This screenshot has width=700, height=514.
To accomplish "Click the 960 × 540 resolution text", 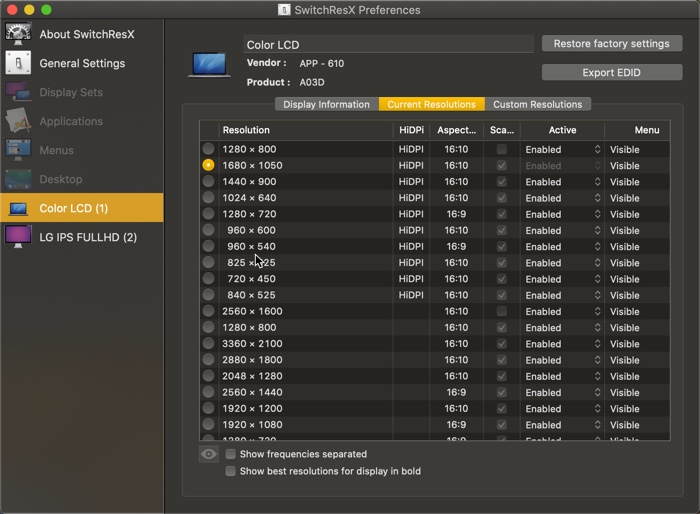I will tap(251, 246).
